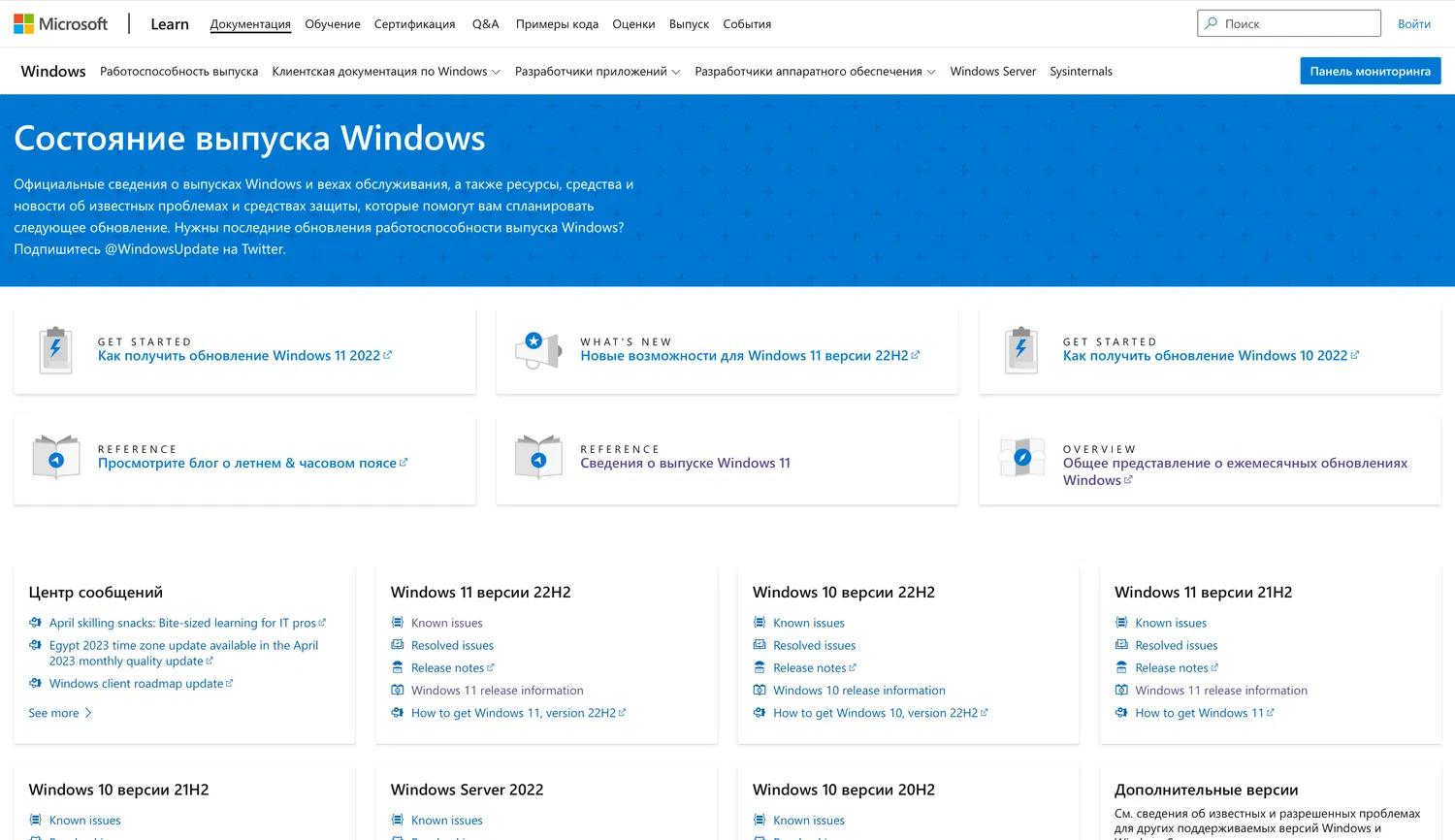
Task: Open the Выпуск menu item
Action: coord(689,24)
